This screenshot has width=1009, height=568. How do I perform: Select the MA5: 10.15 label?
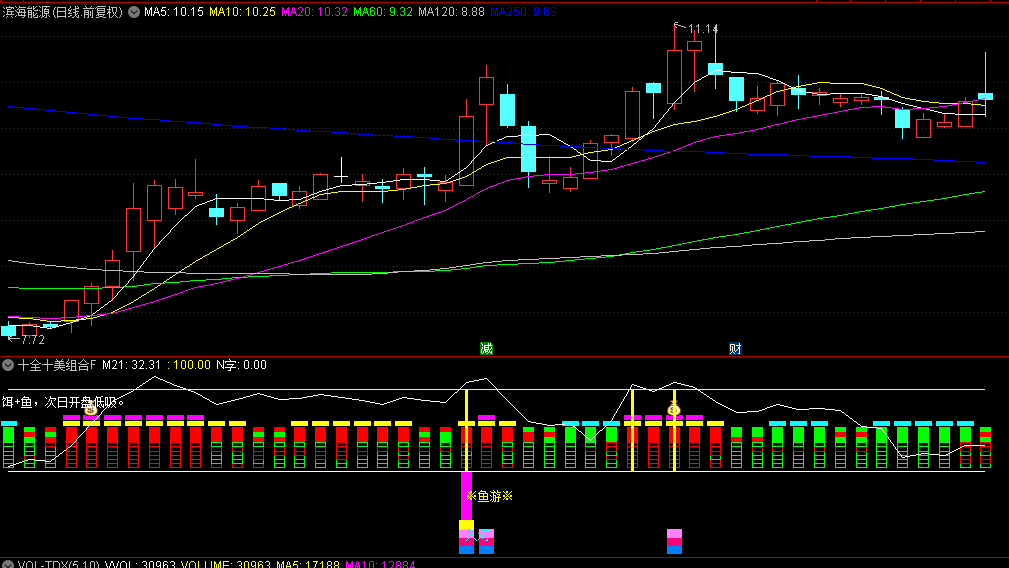[174, 12]
